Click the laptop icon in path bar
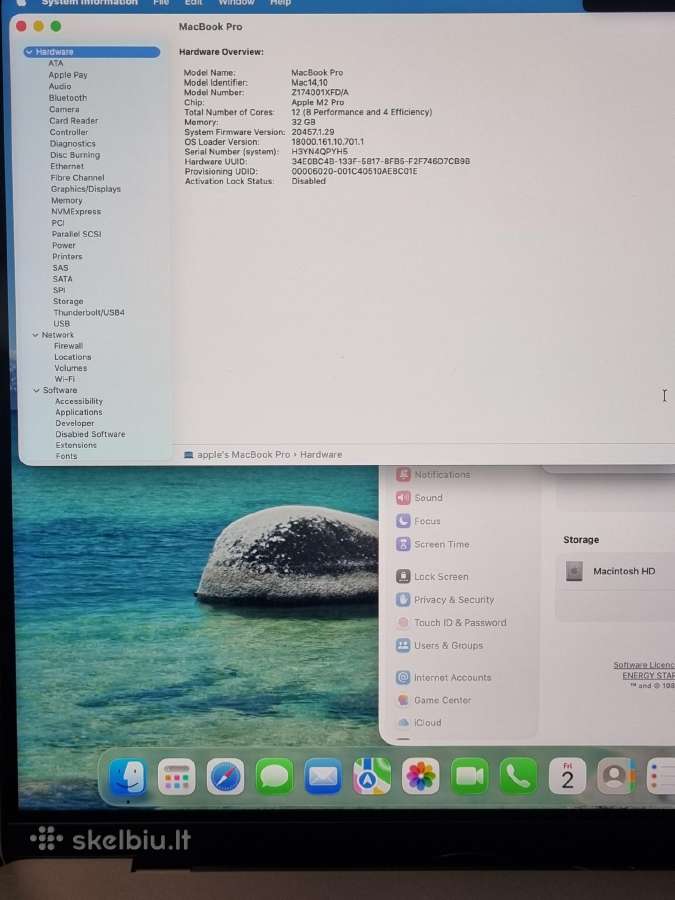Screen dimensions: 675x900 188,455
